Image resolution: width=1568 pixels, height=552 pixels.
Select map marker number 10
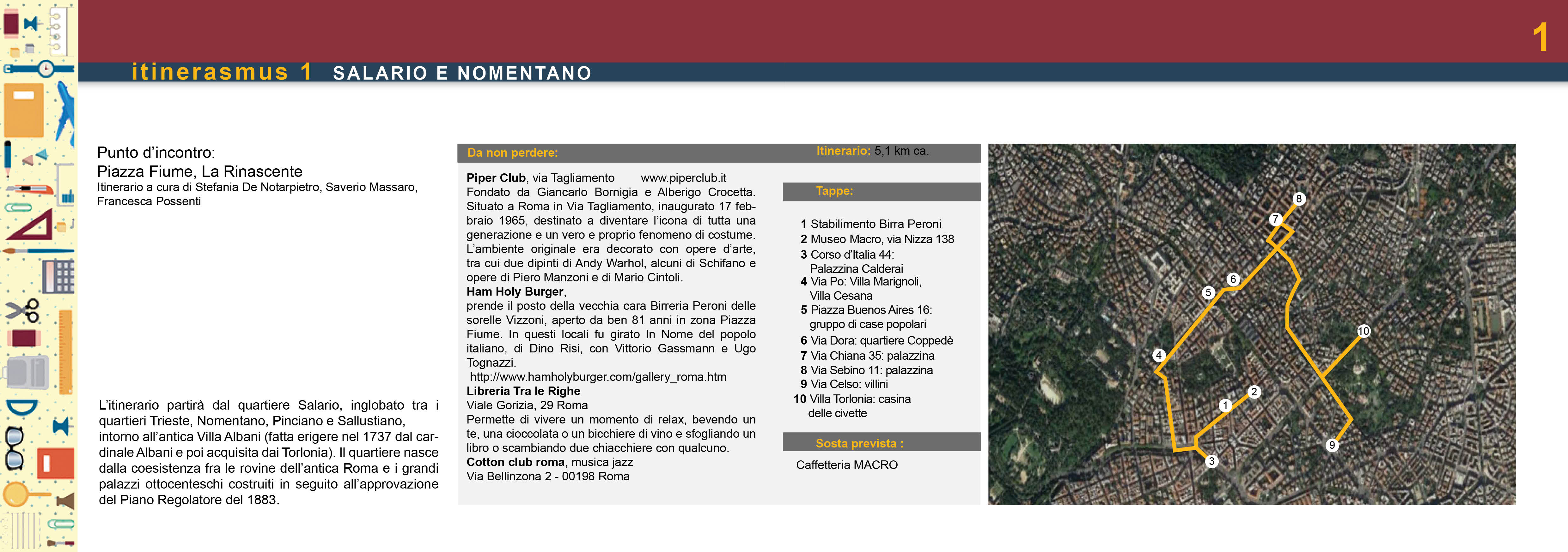coord(1364,331)
